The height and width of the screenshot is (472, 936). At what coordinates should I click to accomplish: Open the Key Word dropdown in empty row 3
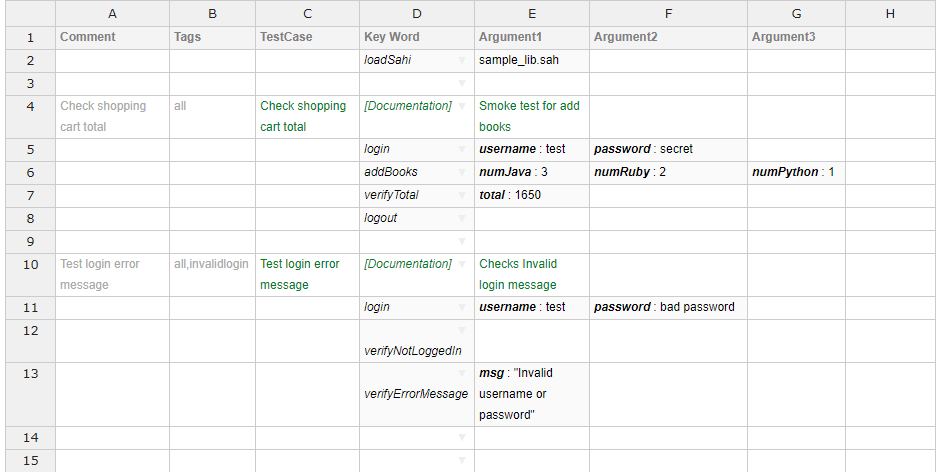[462, 83]
